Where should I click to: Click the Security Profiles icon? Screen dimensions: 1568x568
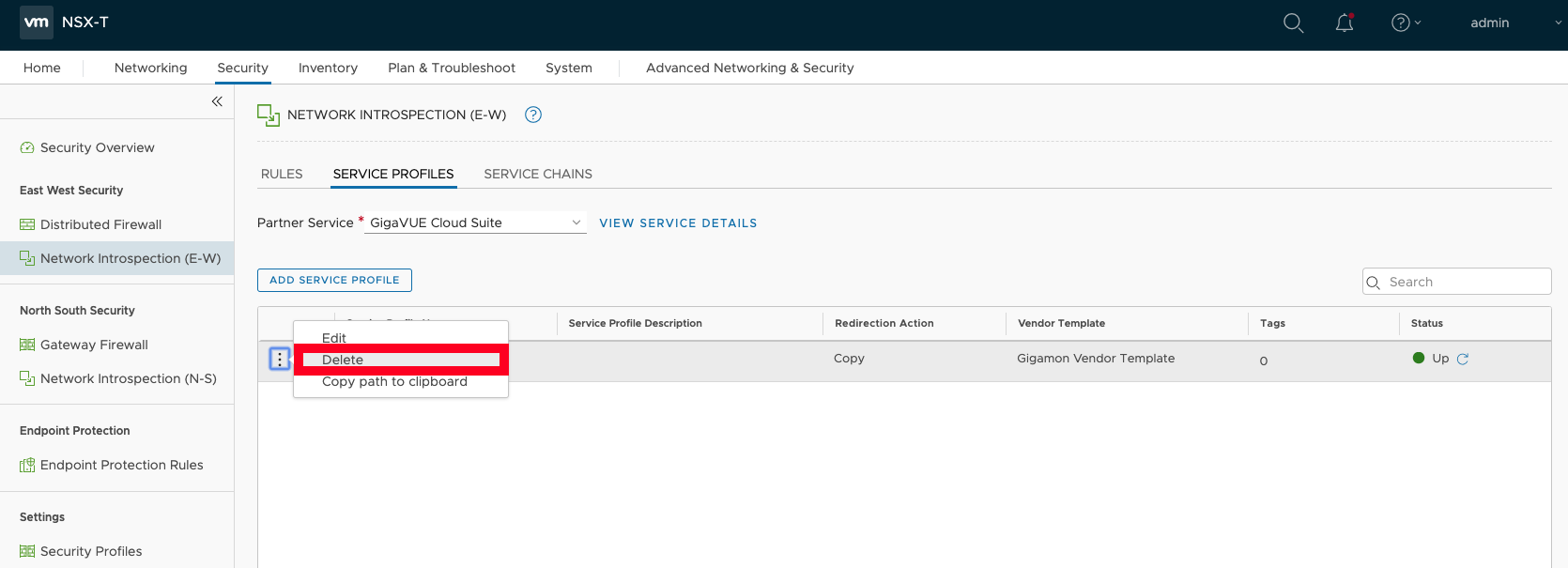tap(27, 551)
